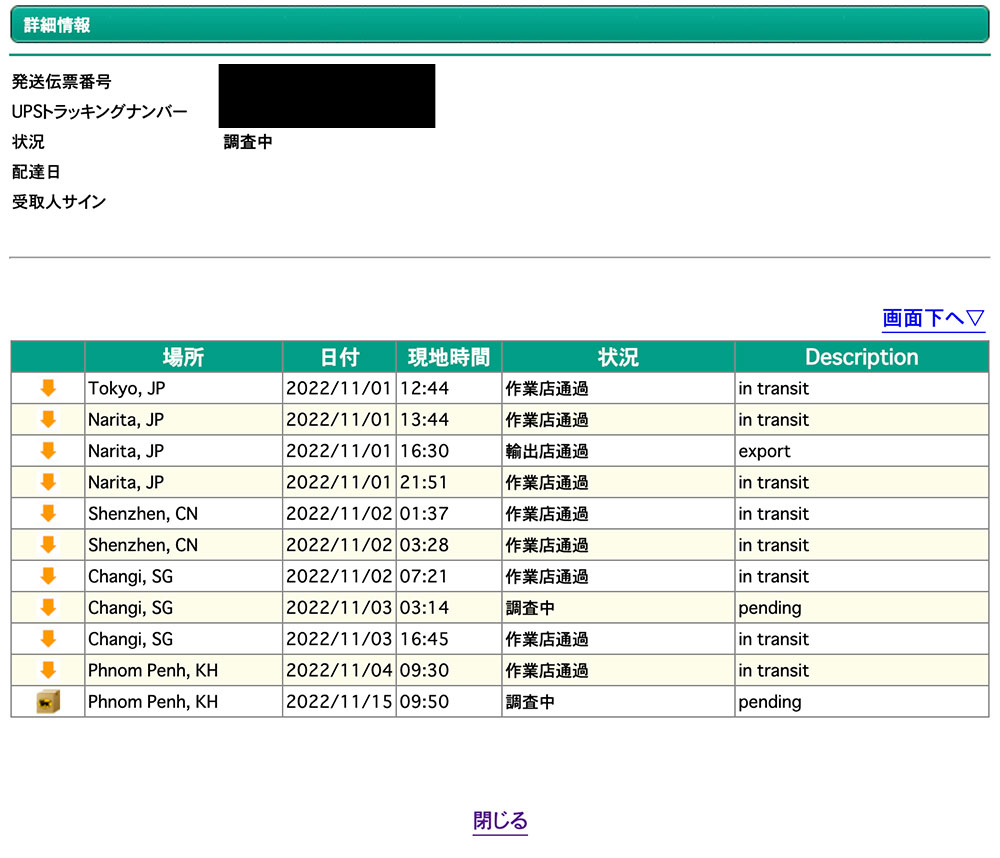Click the 詳細情報 header title
Image resolution: width=1000 pixels, height=858 pixels.
point(57,25)
